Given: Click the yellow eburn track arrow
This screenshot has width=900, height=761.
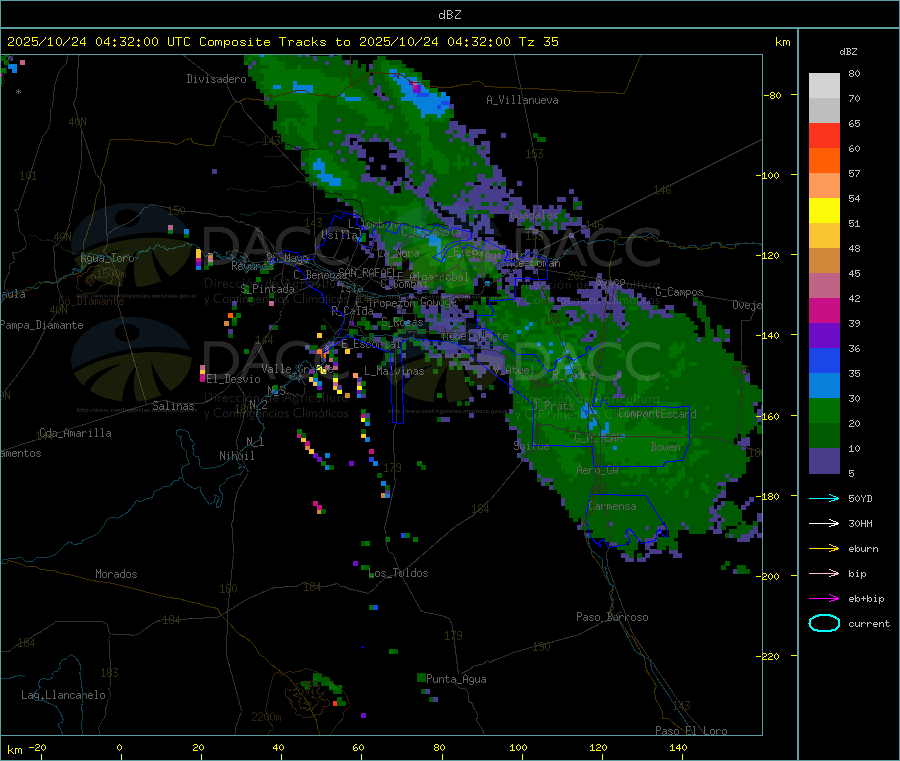Looking at the screenshot, I should [x=824, y=549].
